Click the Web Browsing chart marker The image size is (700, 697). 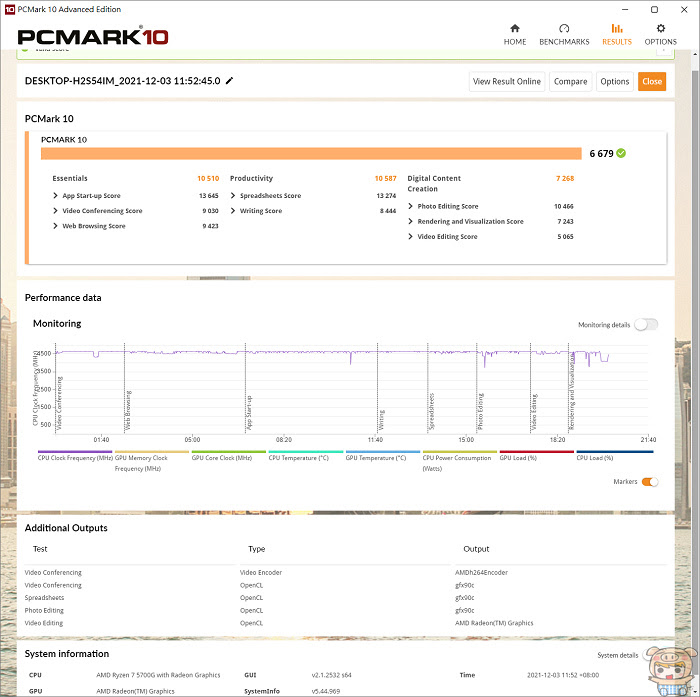128,410
